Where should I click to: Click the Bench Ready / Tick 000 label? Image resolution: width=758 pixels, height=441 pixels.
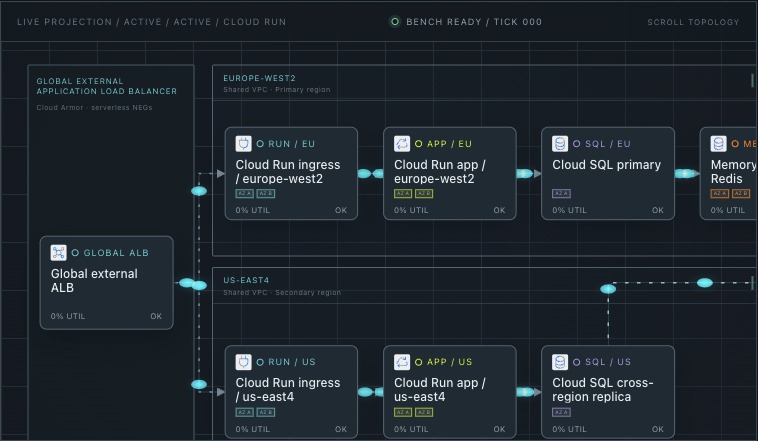(x=474, y=22)
